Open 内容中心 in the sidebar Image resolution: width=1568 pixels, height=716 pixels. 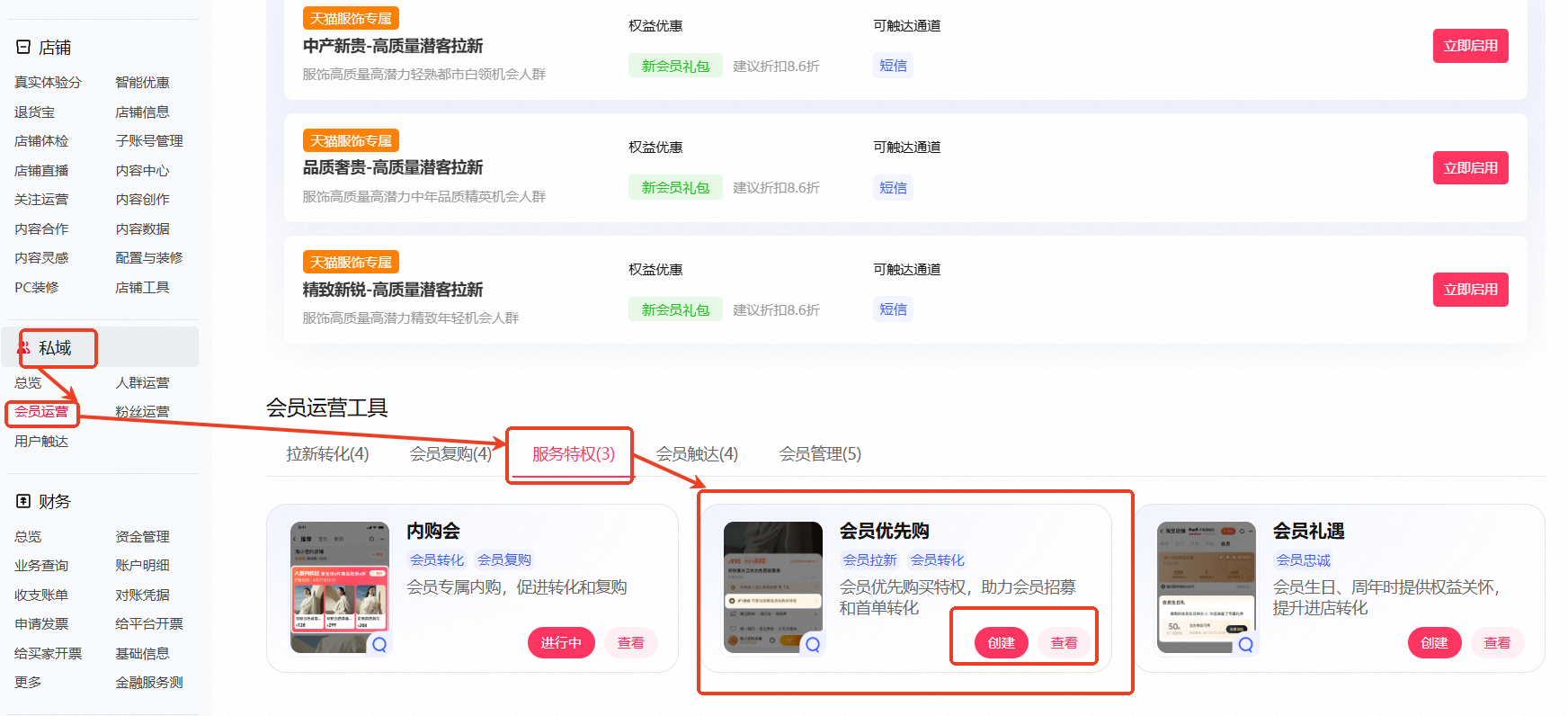point(142,170)
